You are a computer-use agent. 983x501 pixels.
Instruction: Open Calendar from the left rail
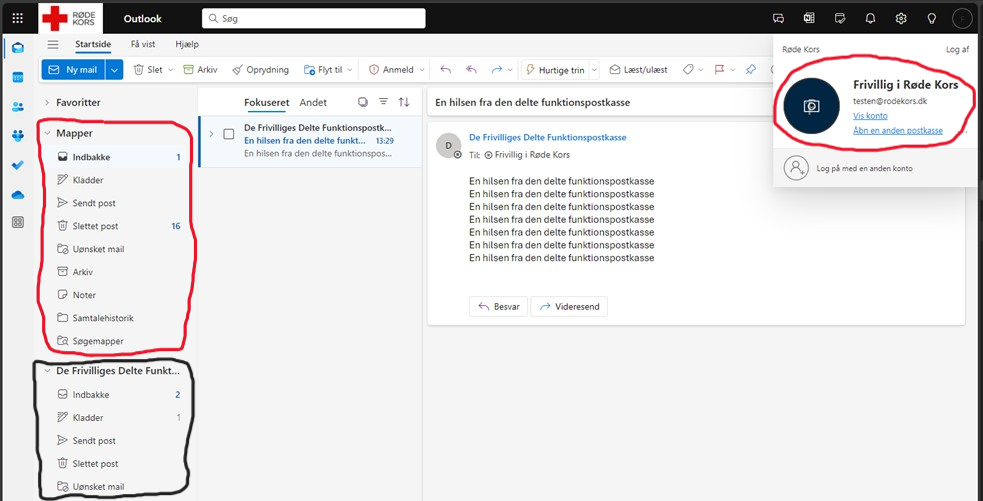(18, 77)
